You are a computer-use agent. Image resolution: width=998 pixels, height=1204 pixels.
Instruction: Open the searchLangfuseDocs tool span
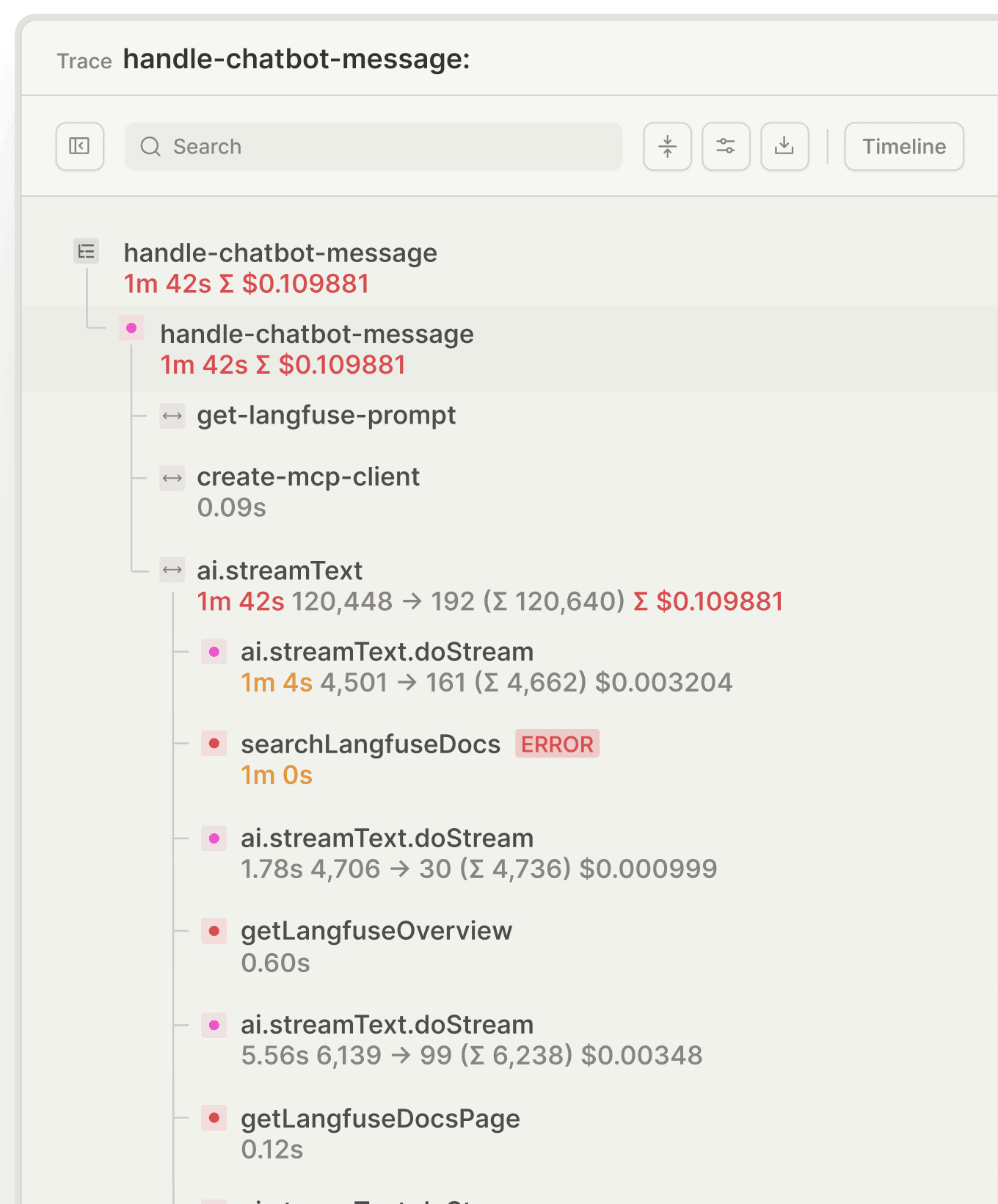(371, 744)
